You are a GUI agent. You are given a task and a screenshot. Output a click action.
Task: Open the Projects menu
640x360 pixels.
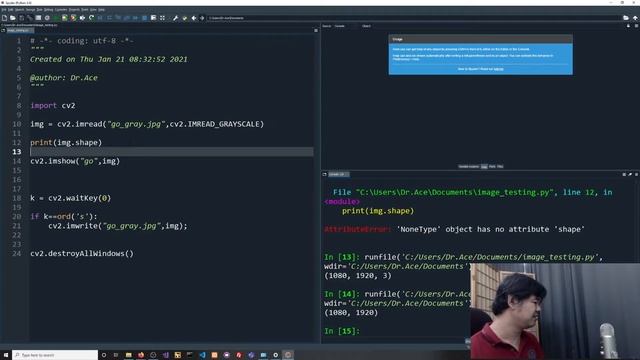[x=74, y=9]
